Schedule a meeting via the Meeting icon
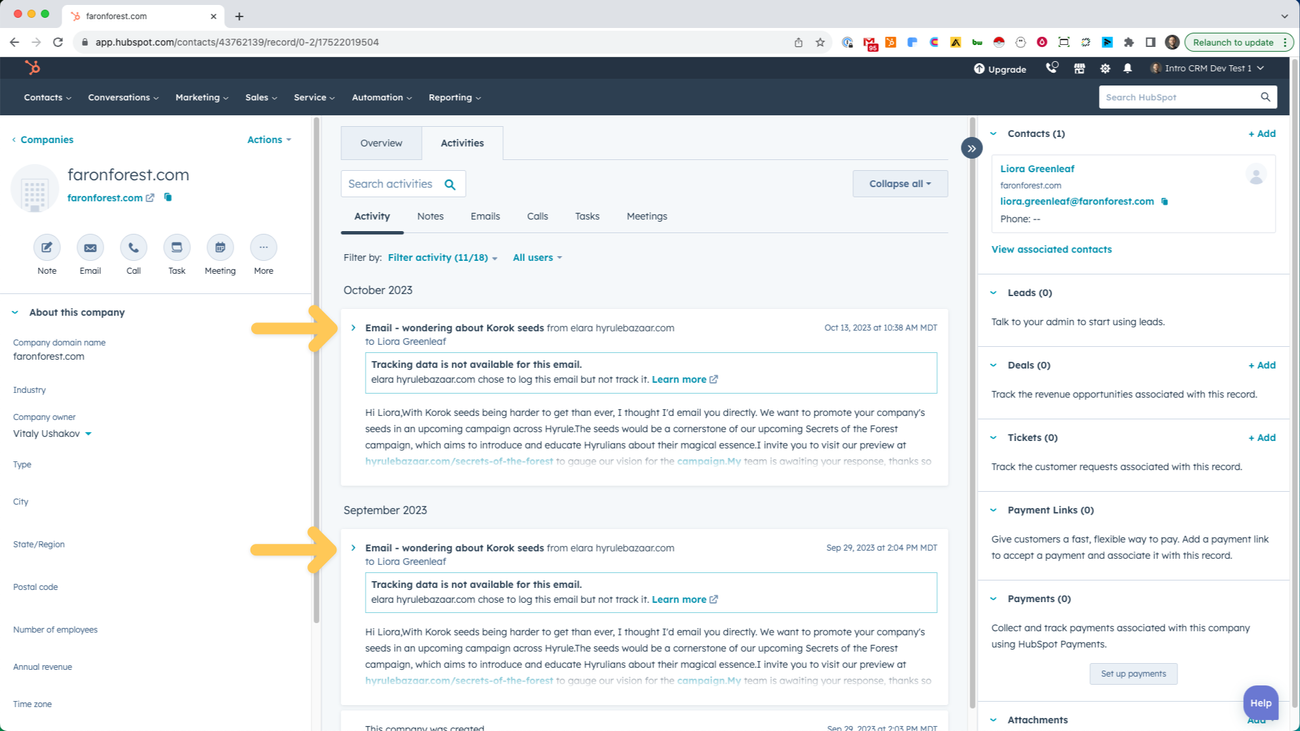The image size is (1300, 731). click(219, 248)
